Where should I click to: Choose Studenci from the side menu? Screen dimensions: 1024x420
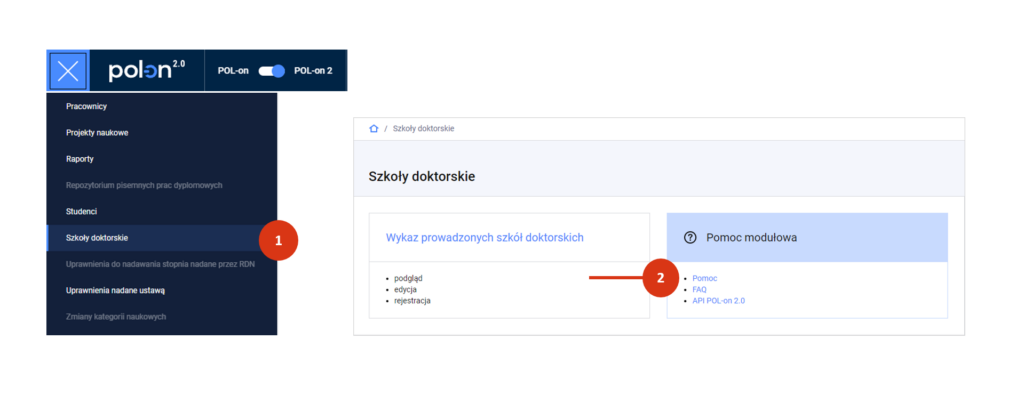click(x=81, y=211)
